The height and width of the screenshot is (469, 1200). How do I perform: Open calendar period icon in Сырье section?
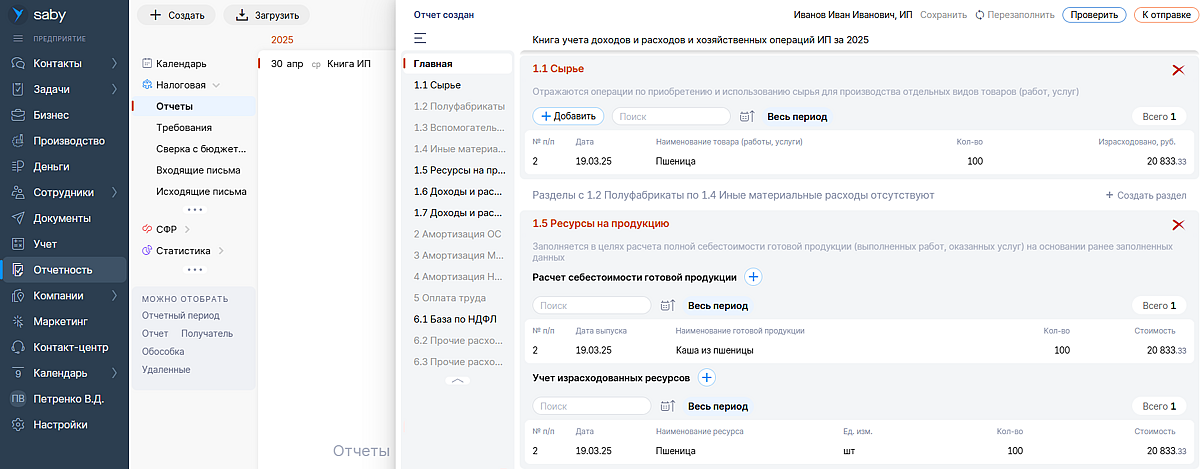pos(747,117)
